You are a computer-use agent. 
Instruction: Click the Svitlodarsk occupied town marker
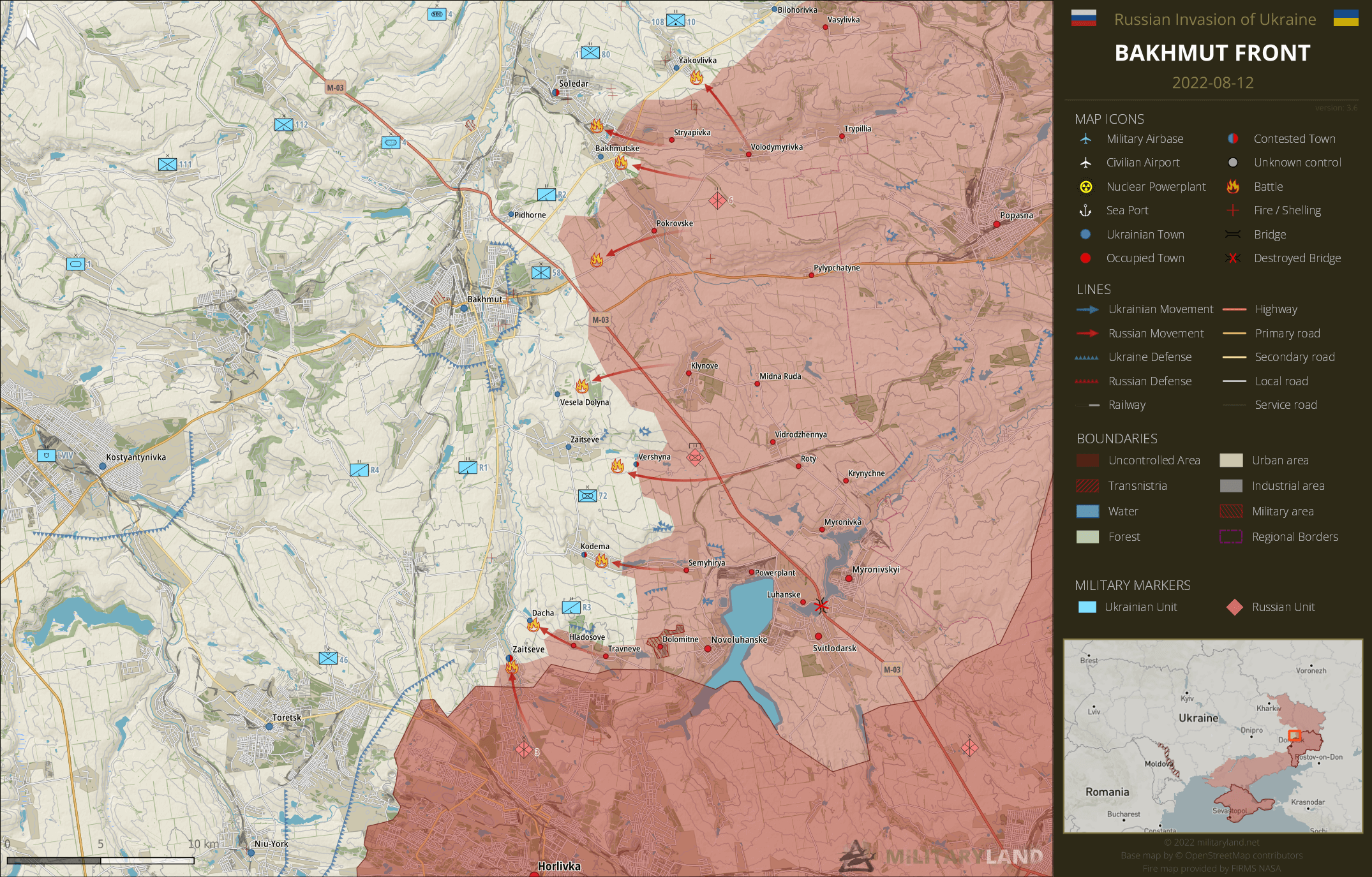[x=818, y=636]
